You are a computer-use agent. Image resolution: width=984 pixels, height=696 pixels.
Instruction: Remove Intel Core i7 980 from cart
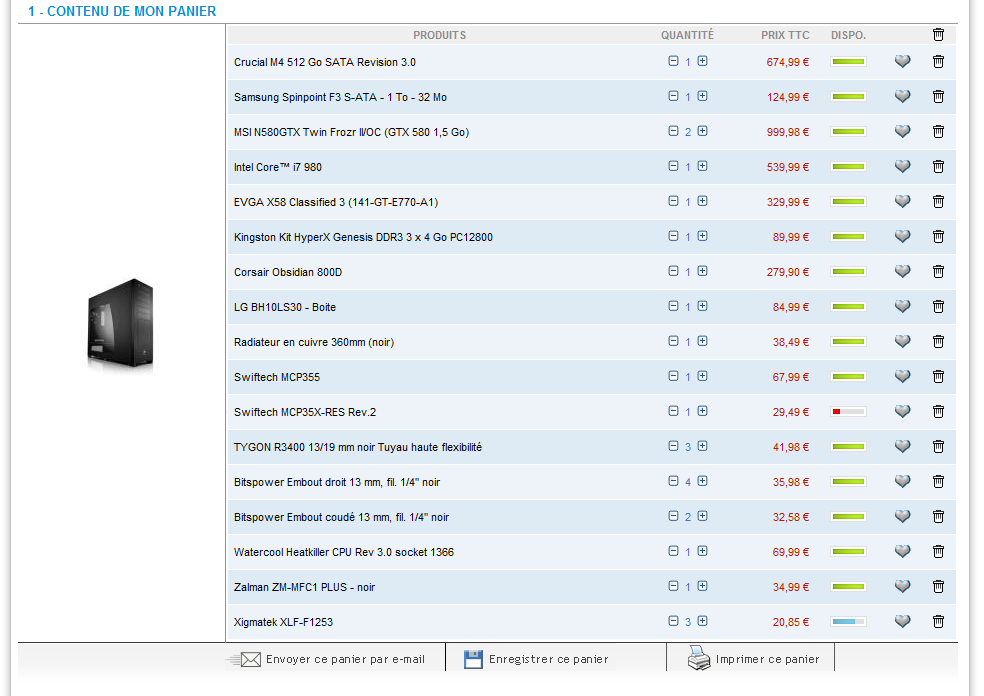coord(938,167)
